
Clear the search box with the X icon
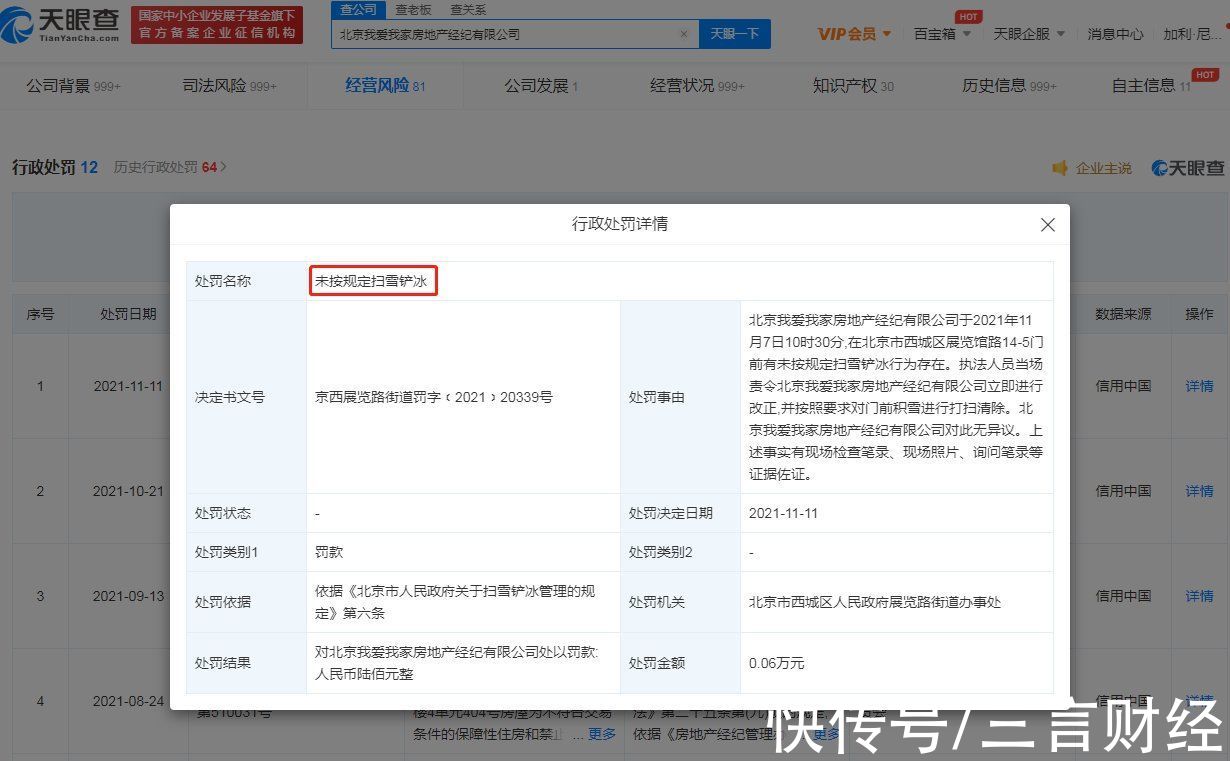(684, 34)
